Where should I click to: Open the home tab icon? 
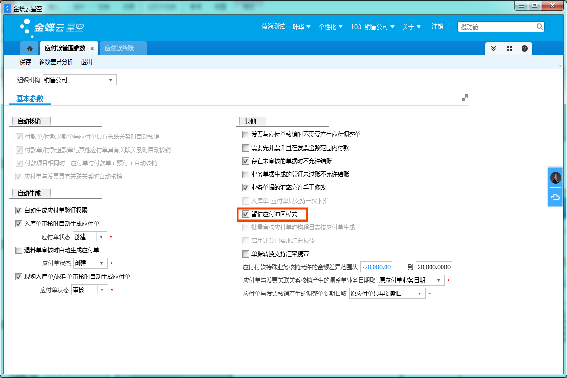coord(30,48)
